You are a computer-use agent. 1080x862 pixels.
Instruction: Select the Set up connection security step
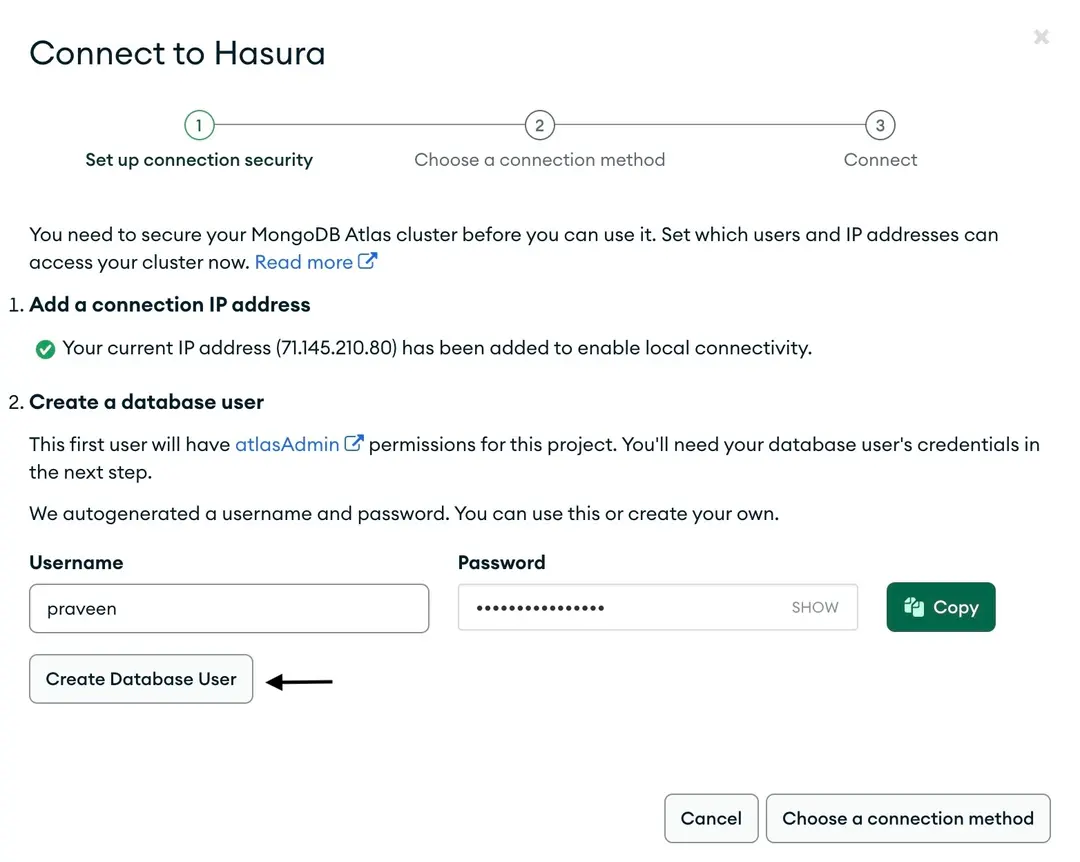[199, 160]
